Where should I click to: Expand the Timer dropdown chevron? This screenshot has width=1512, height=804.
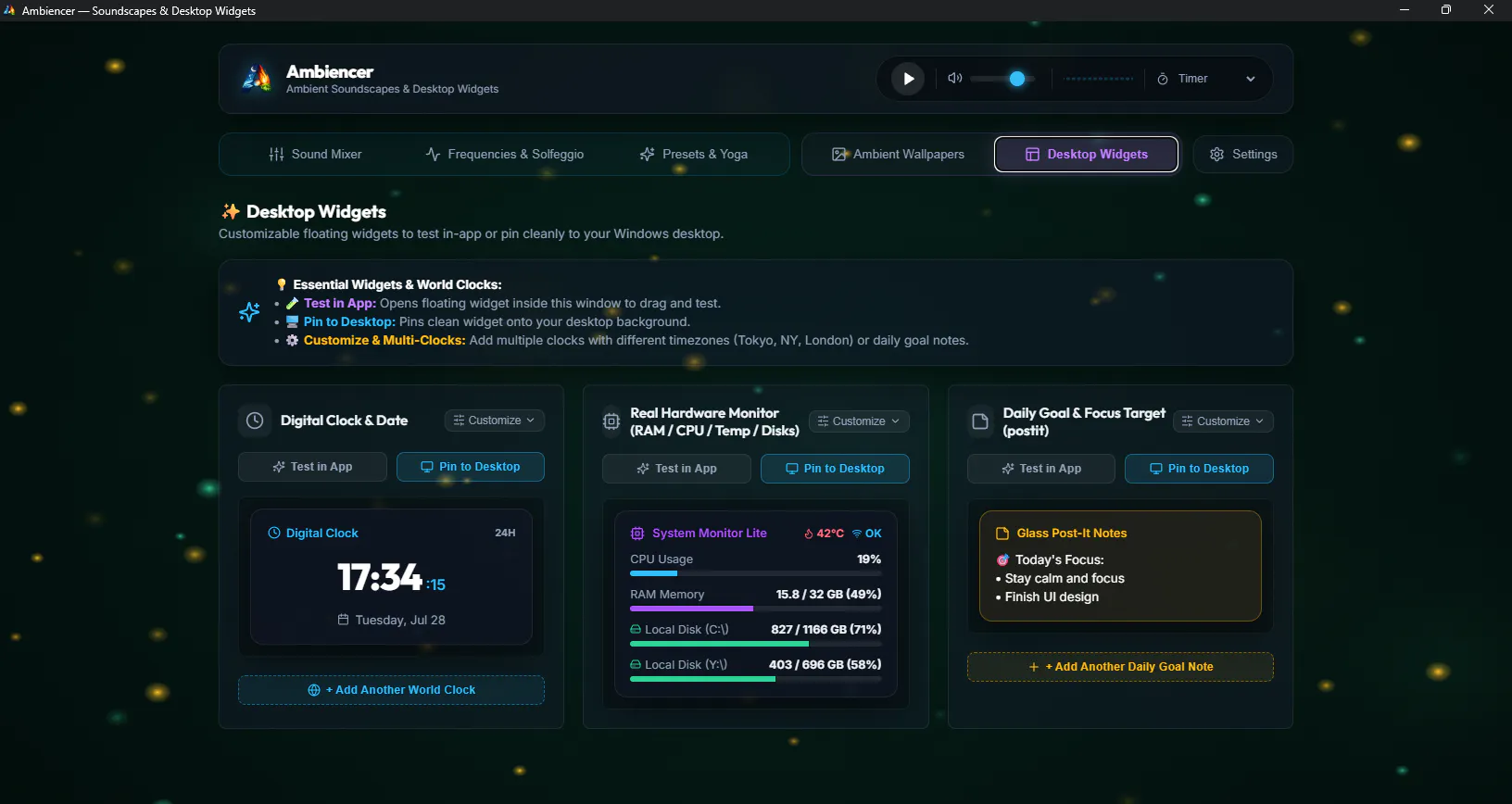[1251, 79]
